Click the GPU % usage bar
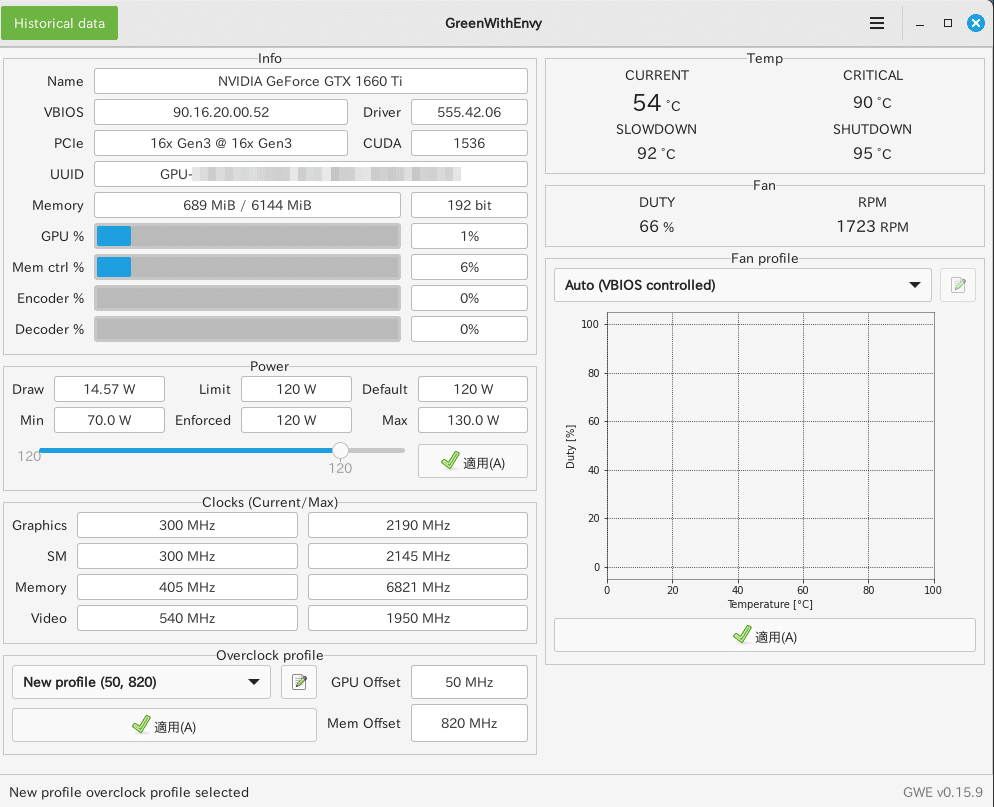This screenshot has height=807, width=994. coord(247,236)
